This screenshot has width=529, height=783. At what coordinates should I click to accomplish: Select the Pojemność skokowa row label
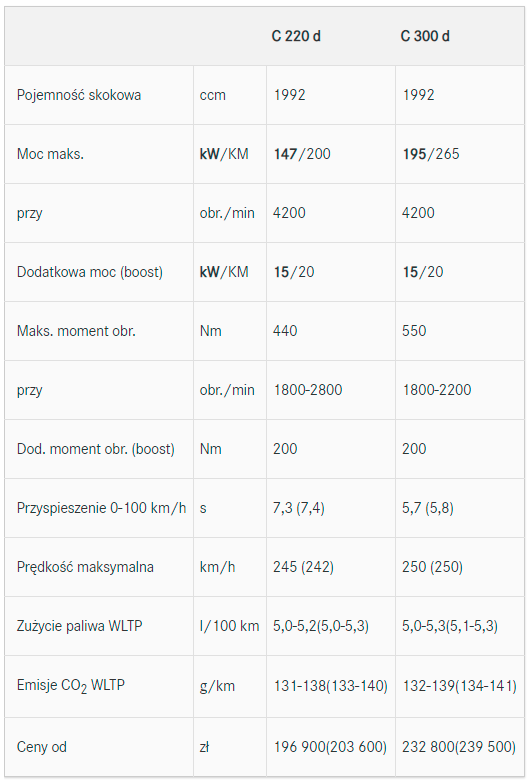tap(79, 95)
